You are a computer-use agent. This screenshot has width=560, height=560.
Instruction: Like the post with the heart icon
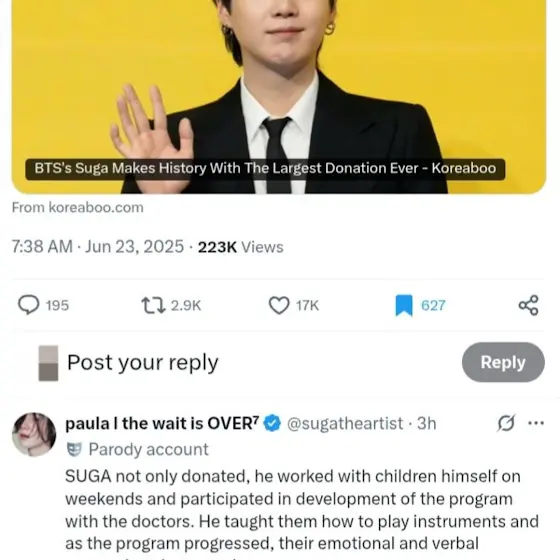(279, 305)
